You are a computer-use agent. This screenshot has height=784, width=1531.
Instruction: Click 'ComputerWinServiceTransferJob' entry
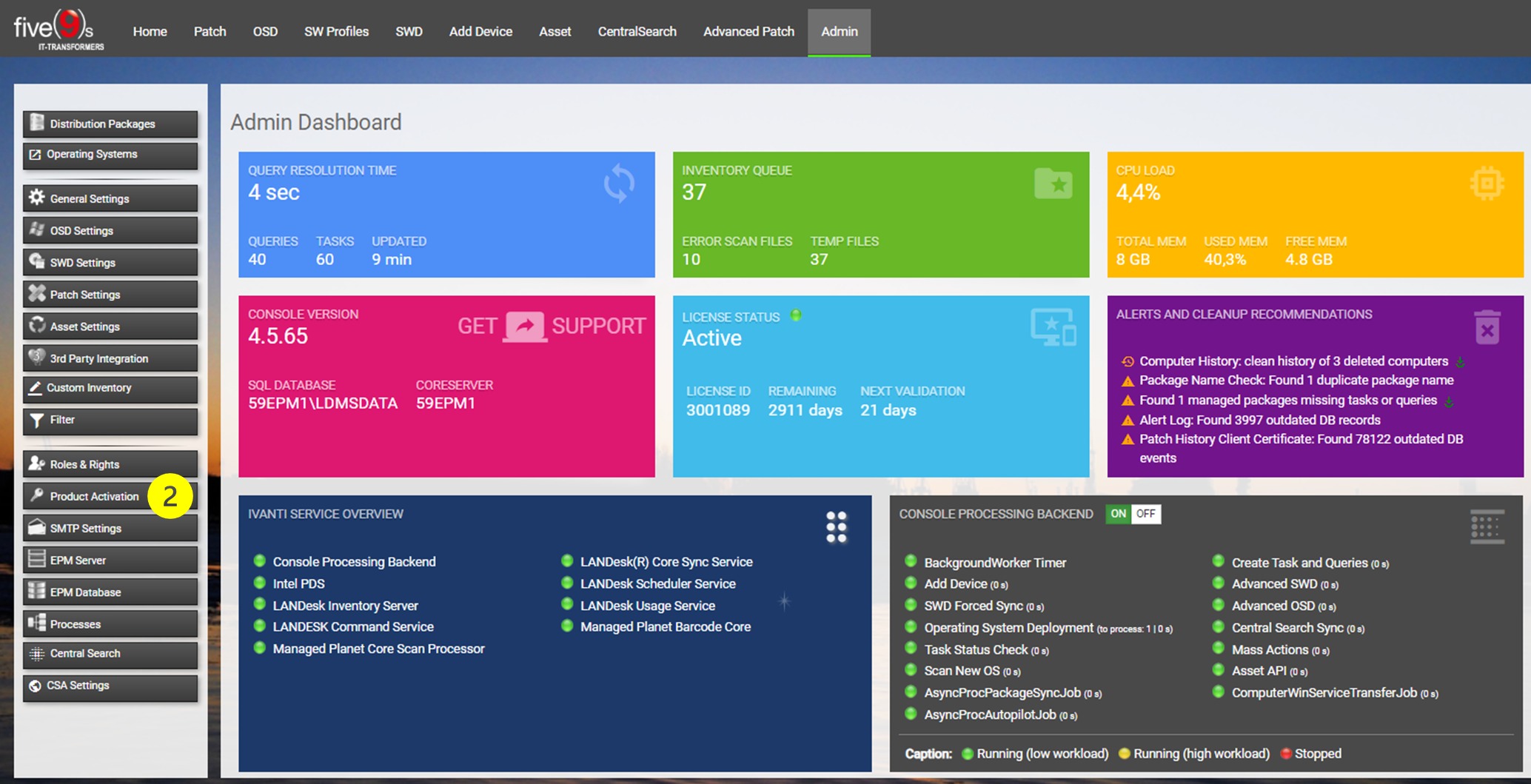tap(1335, 693)
